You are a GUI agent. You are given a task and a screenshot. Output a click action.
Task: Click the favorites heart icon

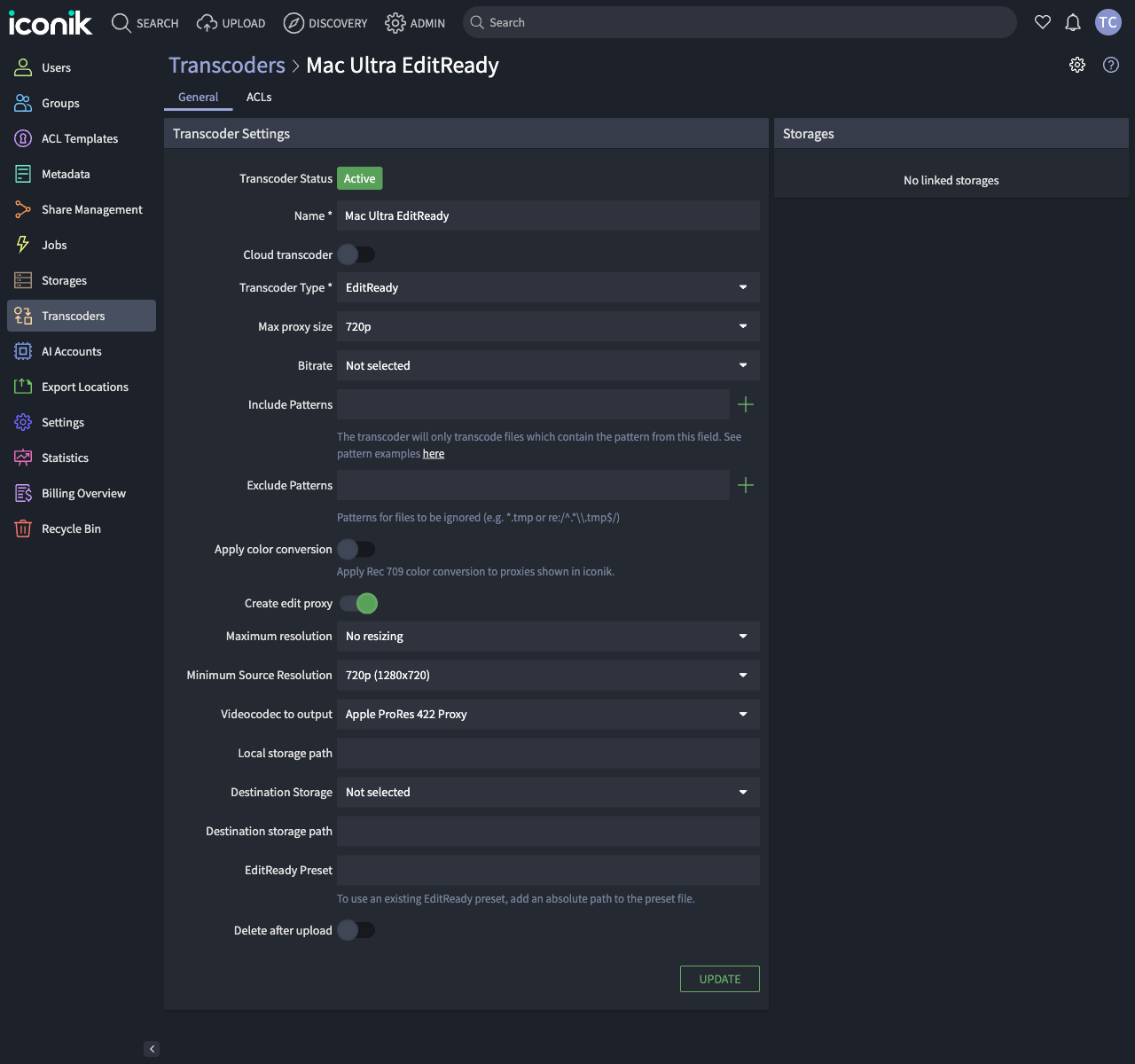point(1043,22)
